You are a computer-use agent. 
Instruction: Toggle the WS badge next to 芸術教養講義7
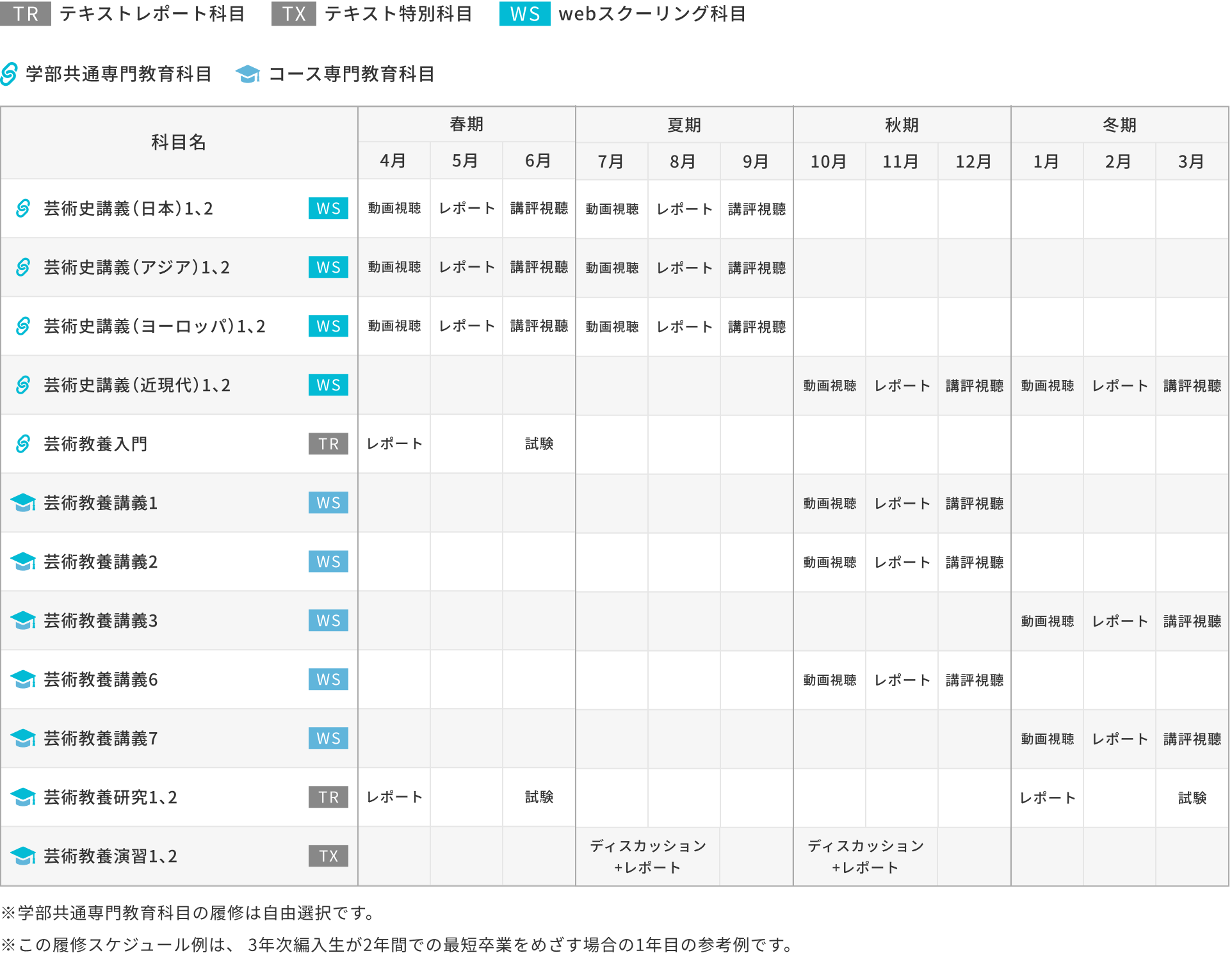point(328,739)
